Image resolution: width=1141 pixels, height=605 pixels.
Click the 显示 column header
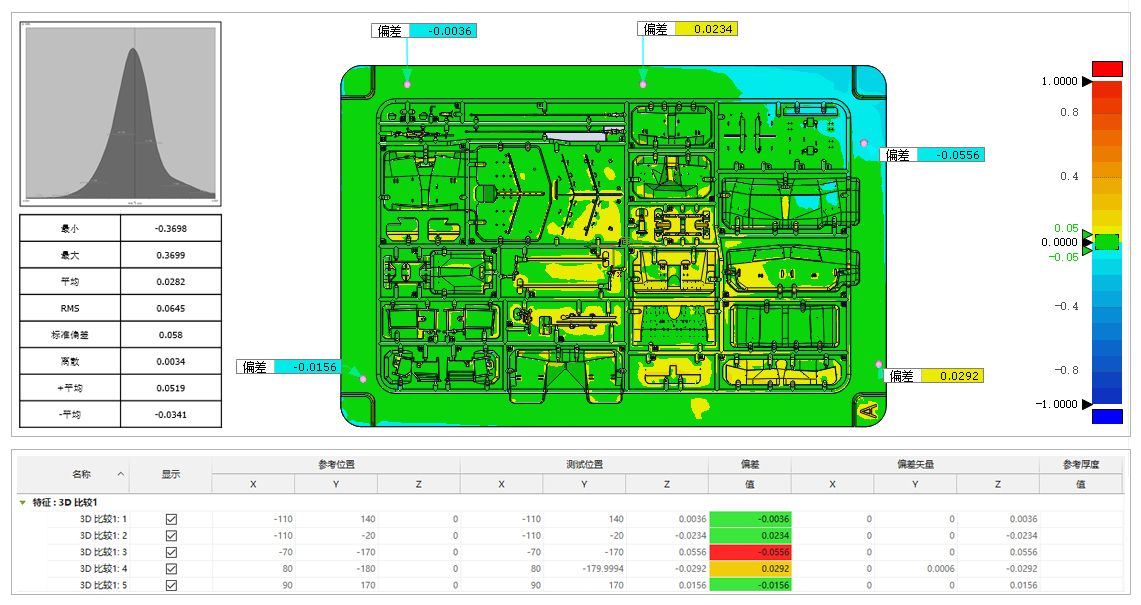coord(171,474)
